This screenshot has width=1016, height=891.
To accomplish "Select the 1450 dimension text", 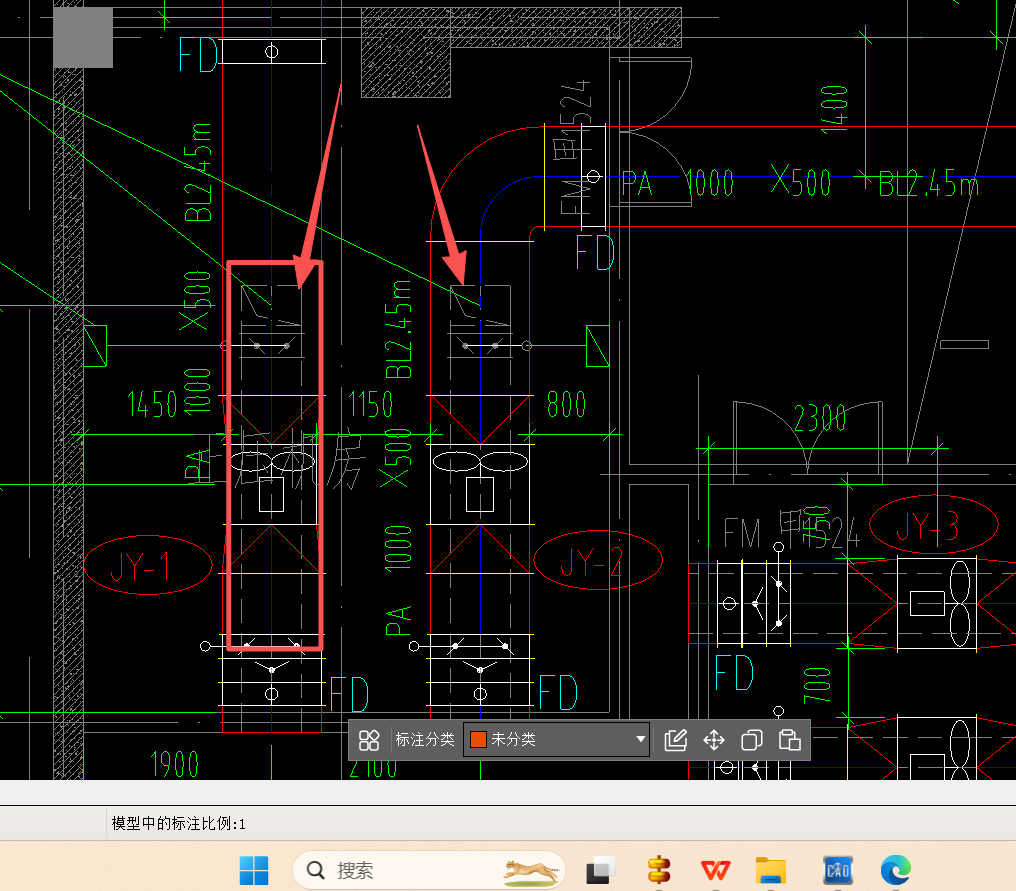I will tap(152, 404).
